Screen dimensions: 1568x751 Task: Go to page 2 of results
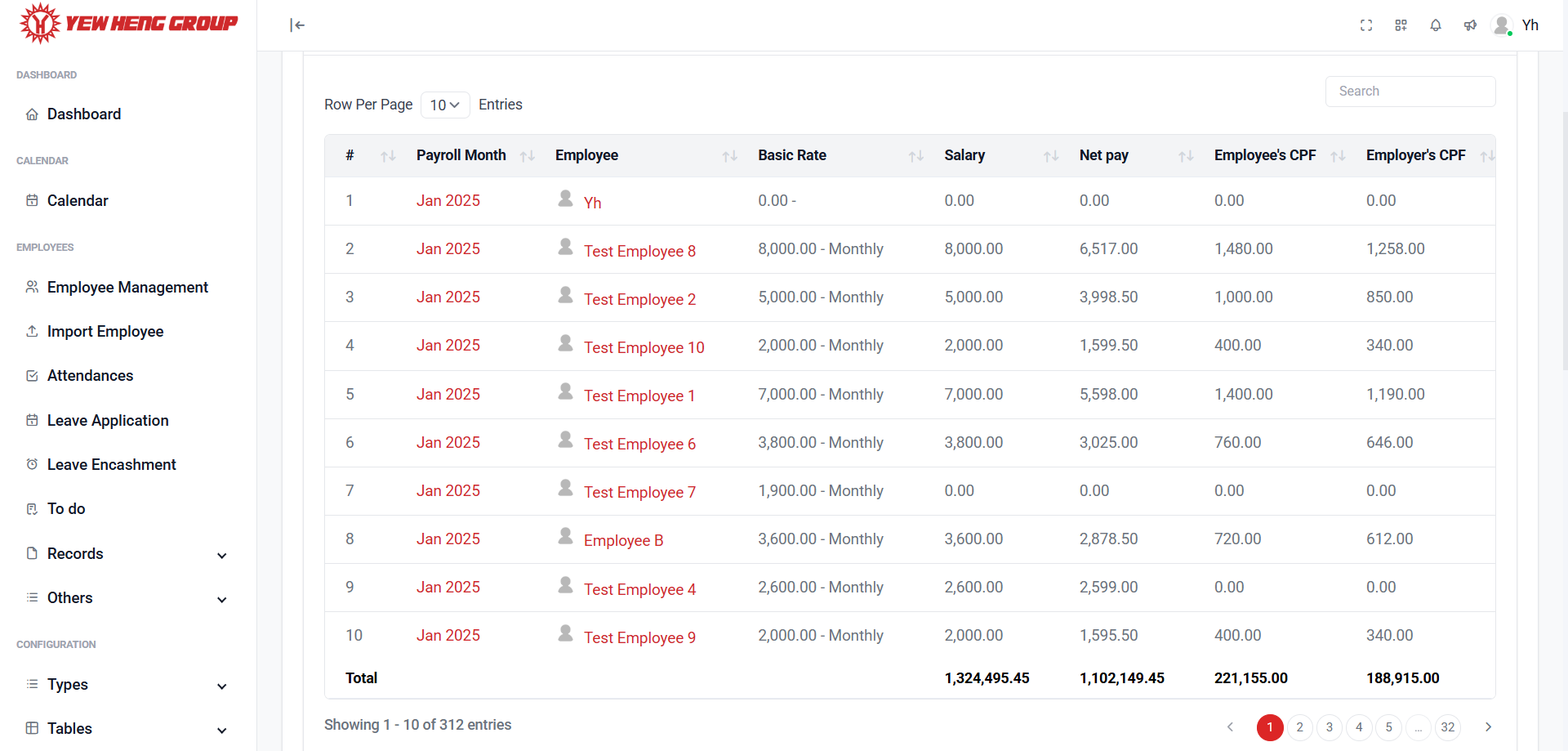[x=1299, y=727]
